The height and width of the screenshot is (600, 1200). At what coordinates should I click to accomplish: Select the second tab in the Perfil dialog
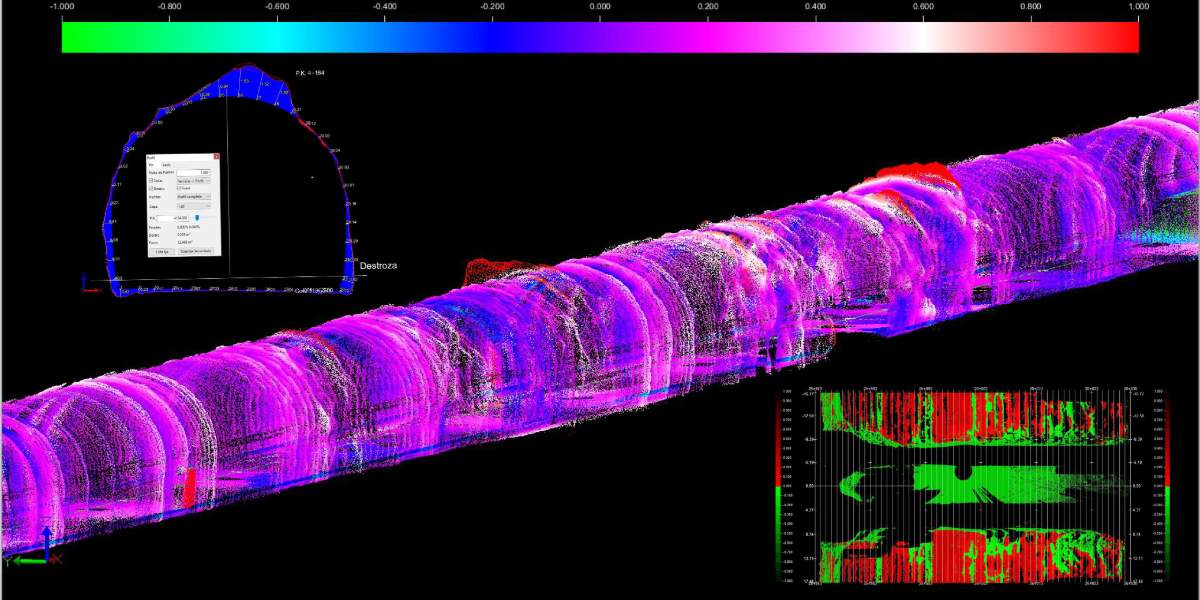coord(165,163)
